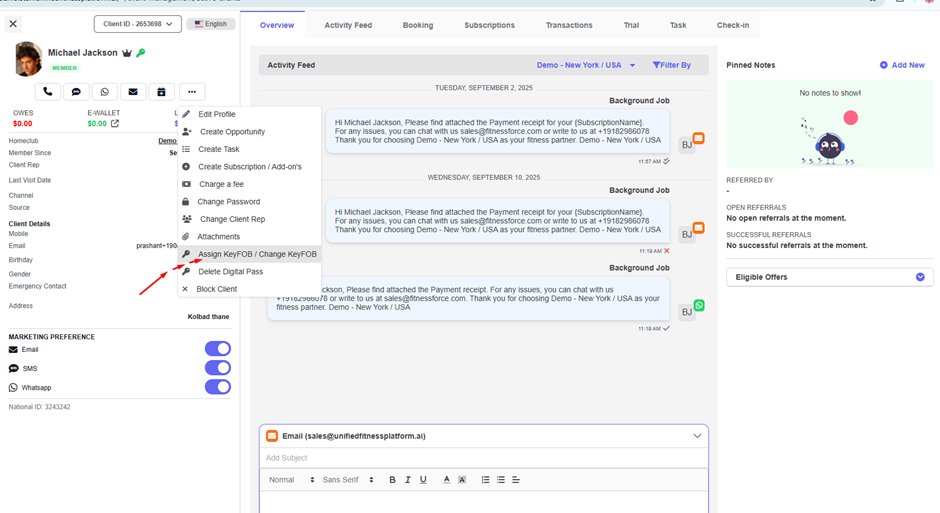Screen dimensions: 940x513
Task: Click the WhatsApp icon button under client name
Action: (x=104, y=92)
